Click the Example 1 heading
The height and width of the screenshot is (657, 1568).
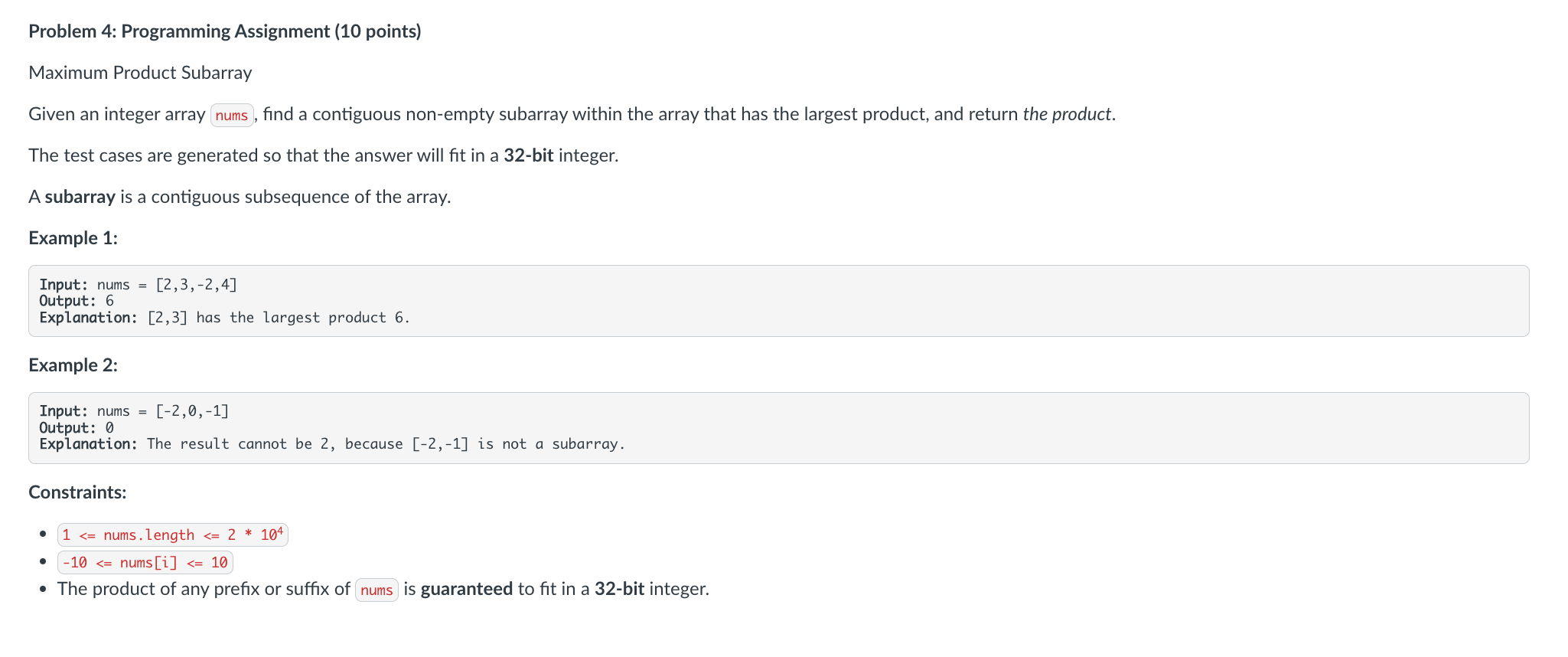73,238
